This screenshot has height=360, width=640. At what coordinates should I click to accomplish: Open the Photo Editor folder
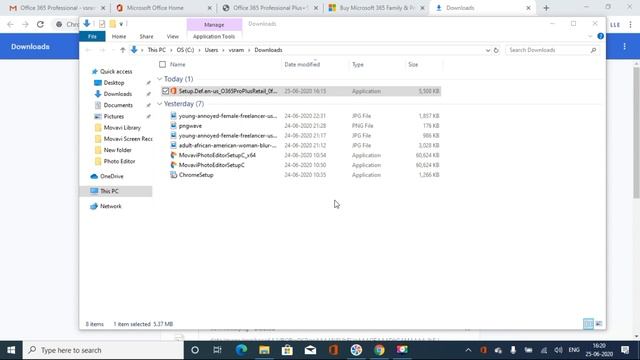[x=119, y=161]
